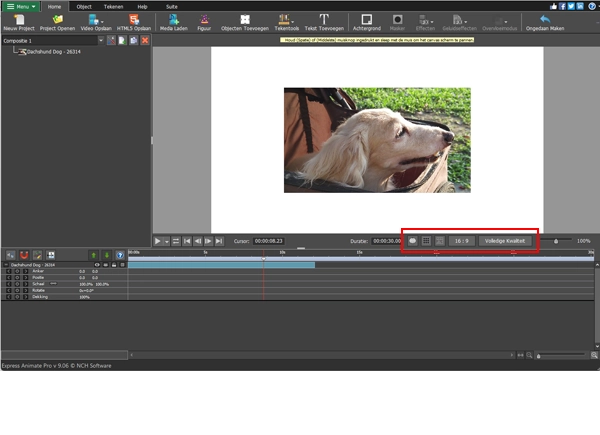Delete composition with red X icon
This screenshot has height=435, width=600.
pyautogui.click(x=145, y=41)
